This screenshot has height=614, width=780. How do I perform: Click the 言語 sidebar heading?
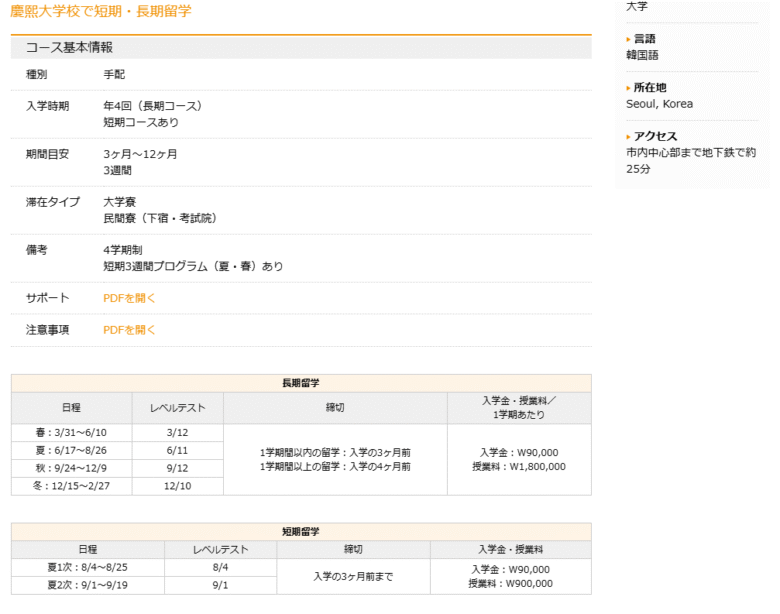tap(644, 39)
